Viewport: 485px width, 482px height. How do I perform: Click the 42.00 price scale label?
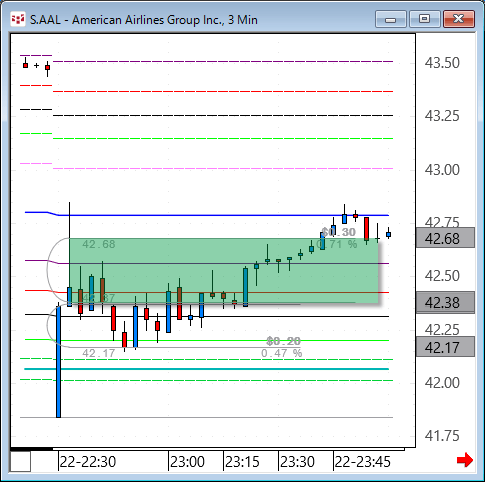tap(442, 383)
